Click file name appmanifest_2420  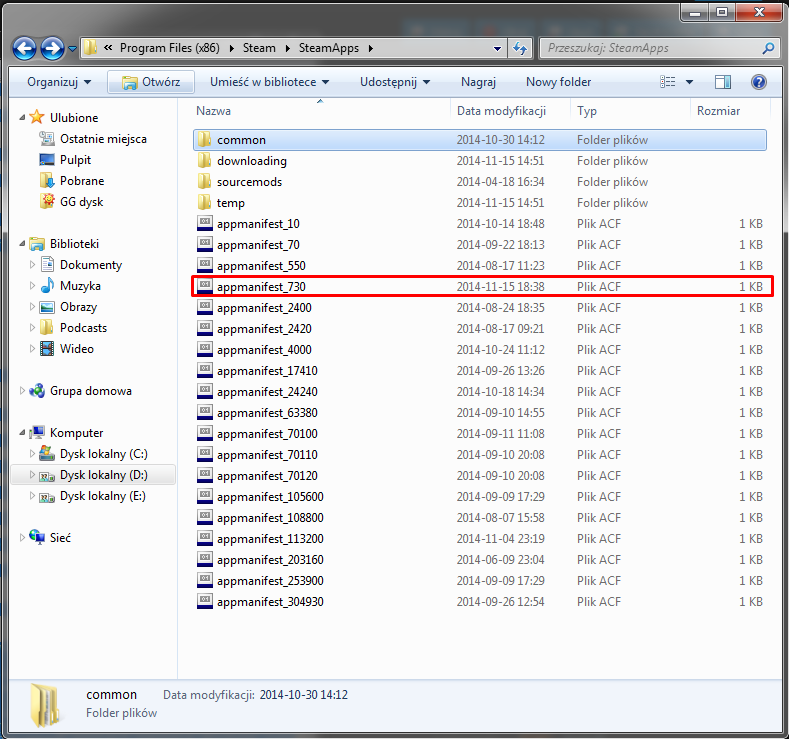click(264, 329)
